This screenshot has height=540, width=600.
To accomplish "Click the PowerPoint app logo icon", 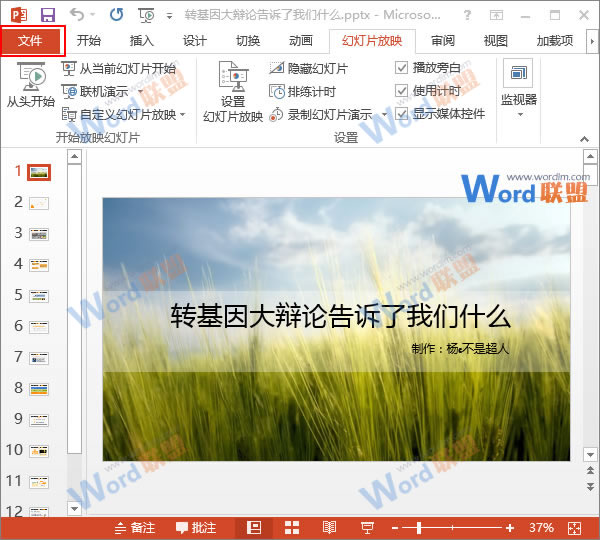I will pos(19,15).
